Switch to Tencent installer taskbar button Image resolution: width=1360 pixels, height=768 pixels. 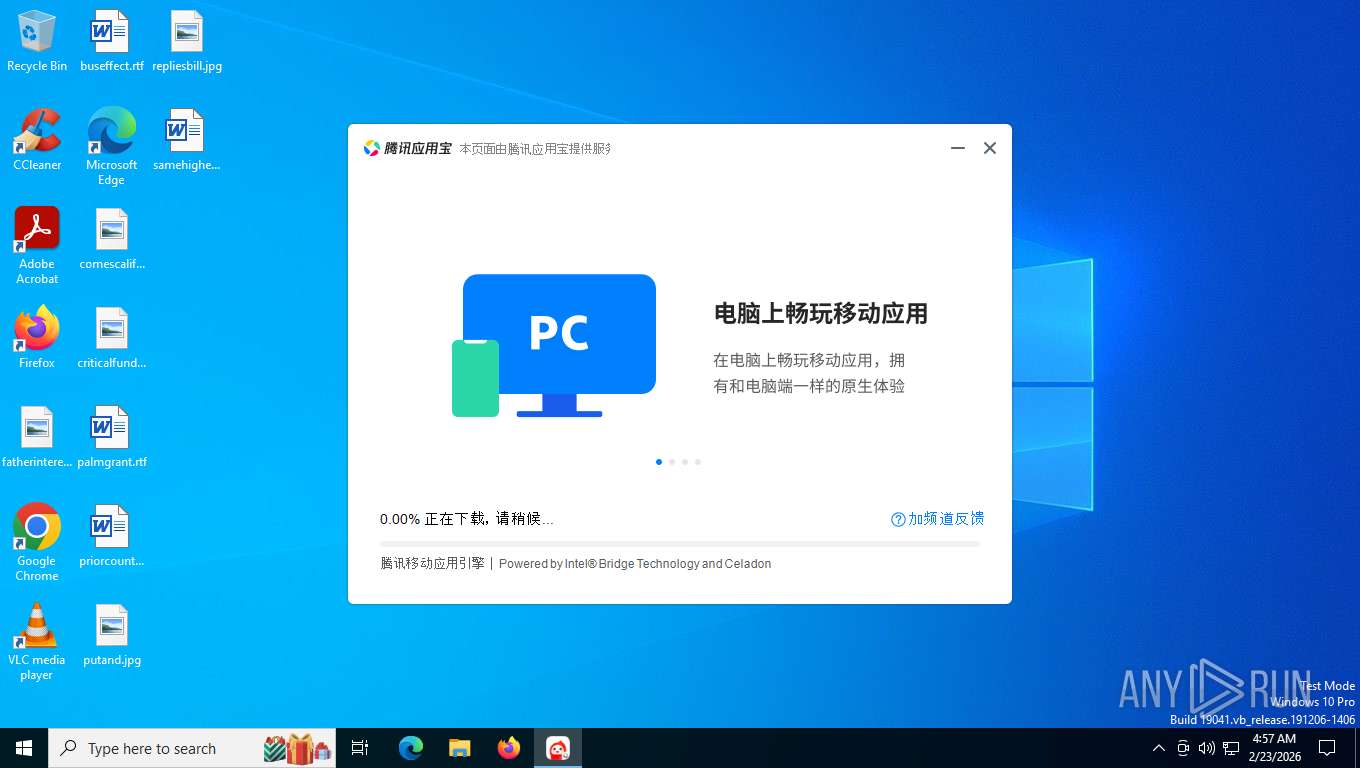point(558,748)
